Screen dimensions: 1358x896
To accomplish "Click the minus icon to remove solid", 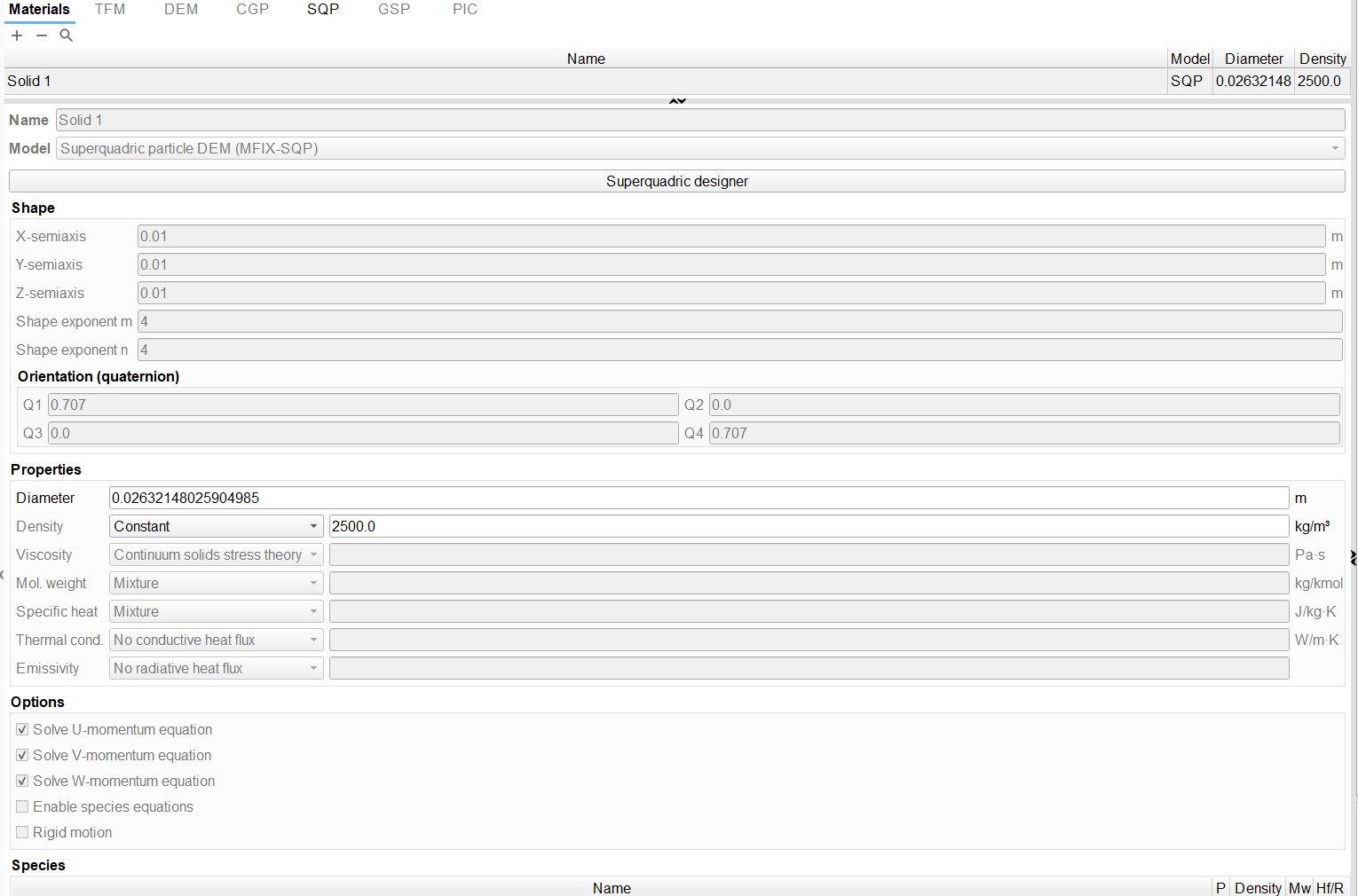I will [x=42, y=35].
